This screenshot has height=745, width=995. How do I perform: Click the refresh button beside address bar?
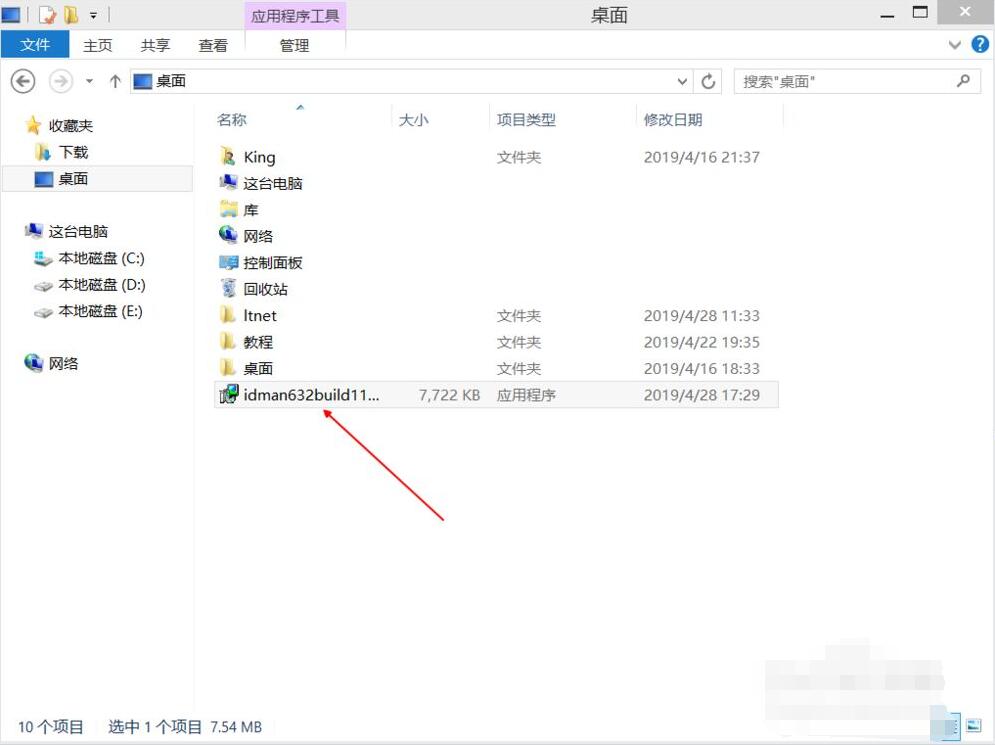click(708, 81)
